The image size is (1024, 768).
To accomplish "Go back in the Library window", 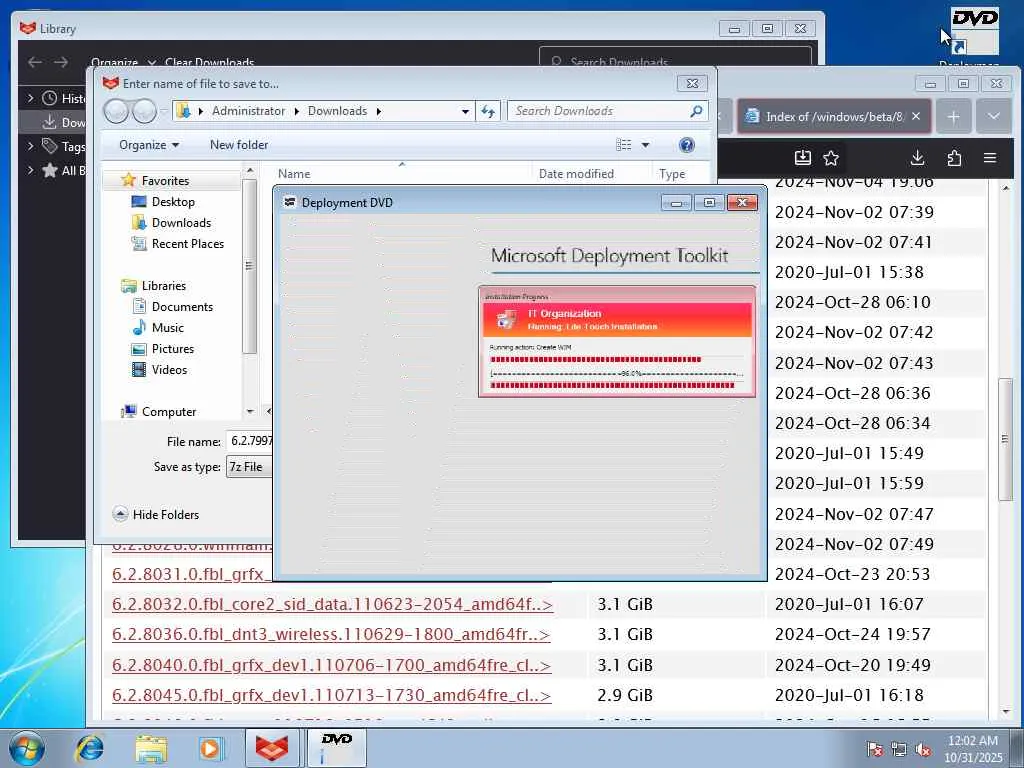I will point(35,62).
